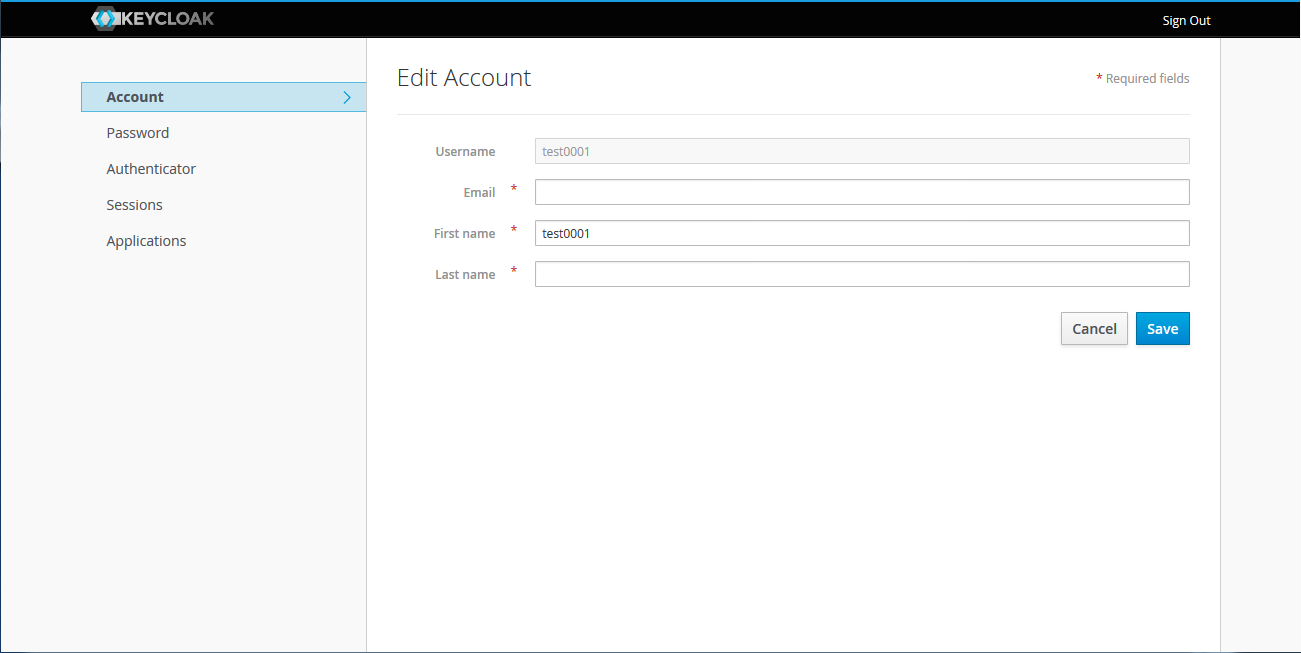Click the First name field label
This screenshot has height=653, width=1301.
point(464,232)
